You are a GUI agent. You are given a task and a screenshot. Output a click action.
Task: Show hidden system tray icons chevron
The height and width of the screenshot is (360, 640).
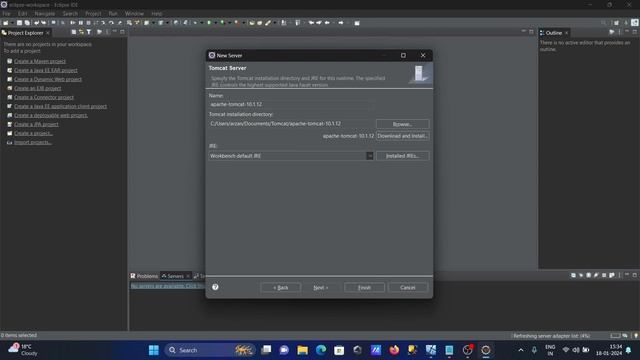[x=521, y=350]
